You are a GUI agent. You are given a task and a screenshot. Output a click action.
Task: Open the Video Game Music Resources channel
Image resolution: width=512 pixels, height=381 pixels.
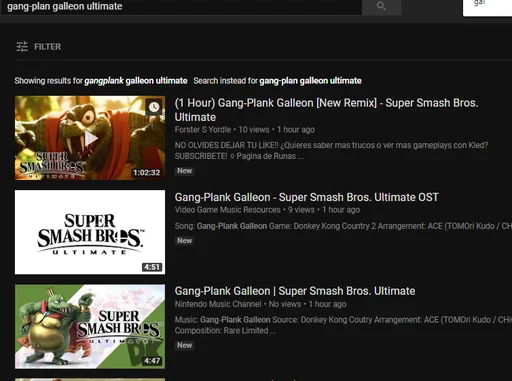228,210
